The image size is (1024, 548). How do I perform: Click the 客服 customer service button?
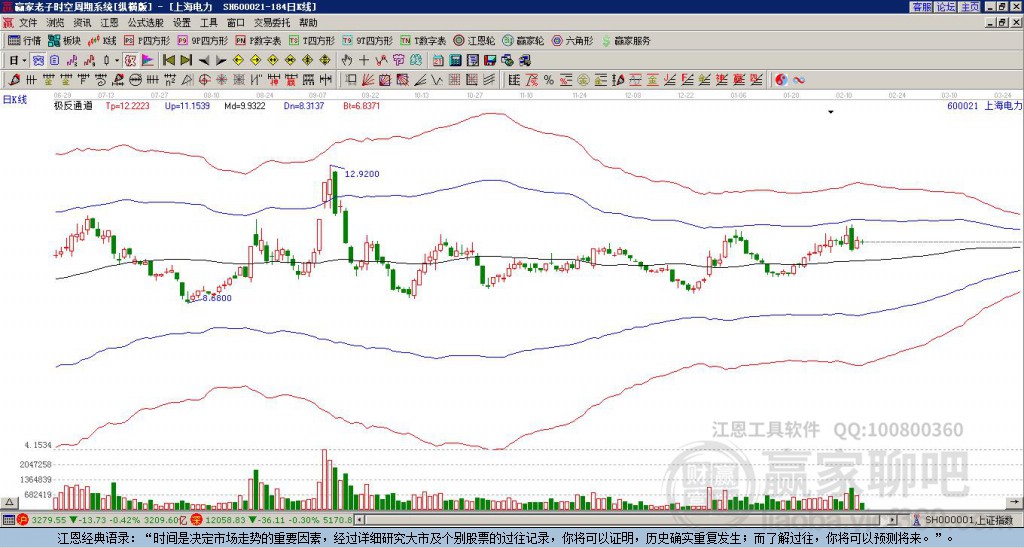[921, 6]
